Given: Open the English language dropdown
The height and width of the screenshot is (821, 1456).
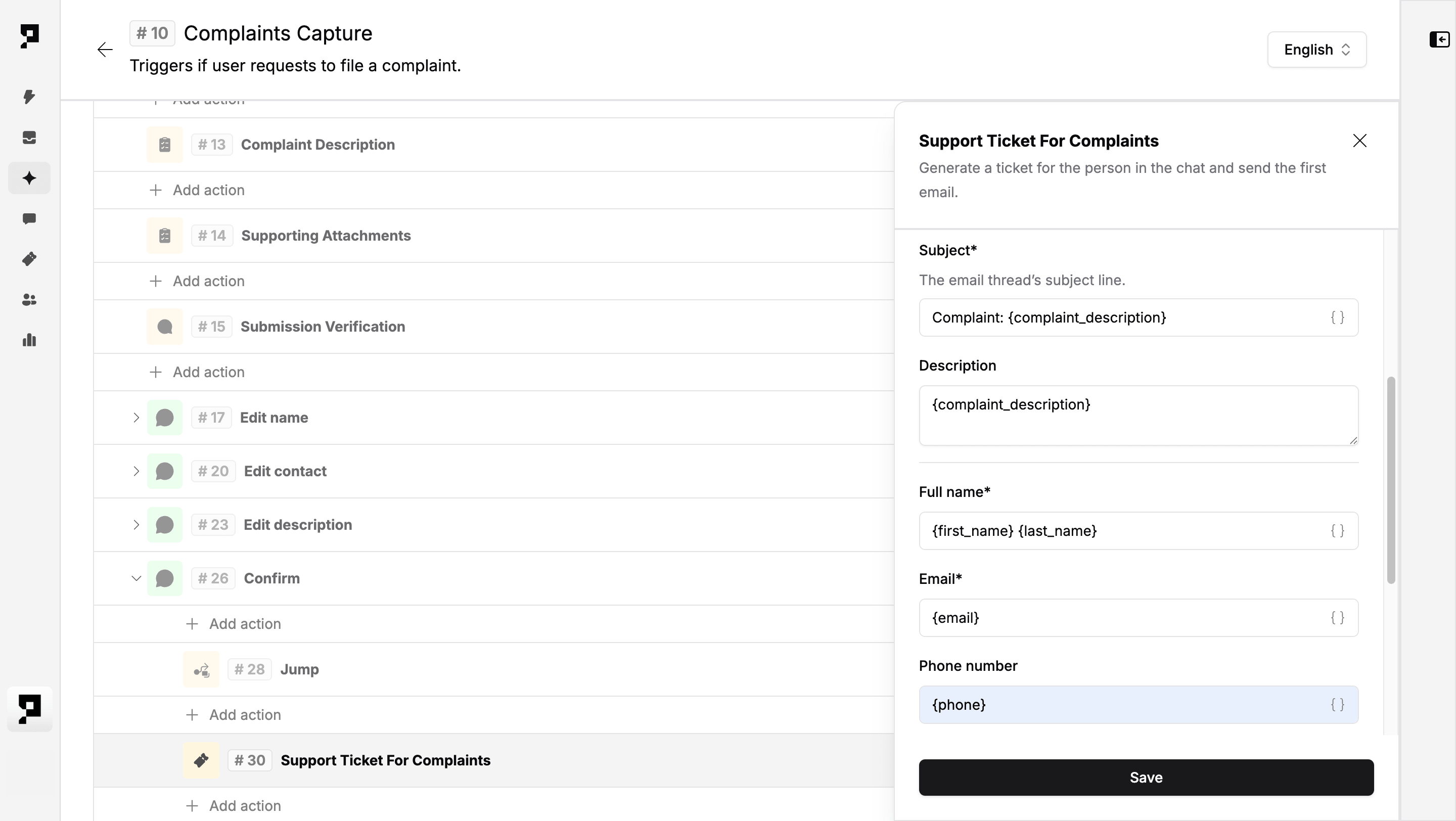Looking at the screenshot, I should (x=1316, y=50).
